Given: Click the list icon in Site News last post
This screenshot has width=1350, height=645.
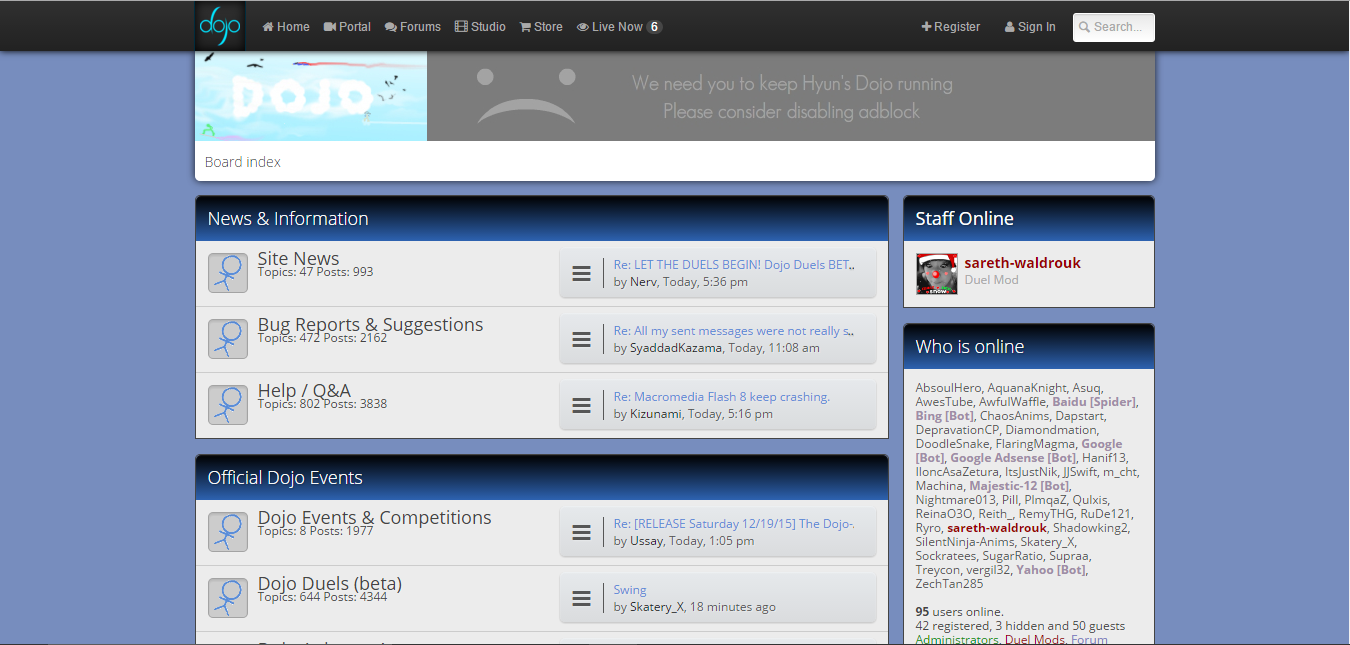Looking at the screenshot, I should [x=581, y=273].
